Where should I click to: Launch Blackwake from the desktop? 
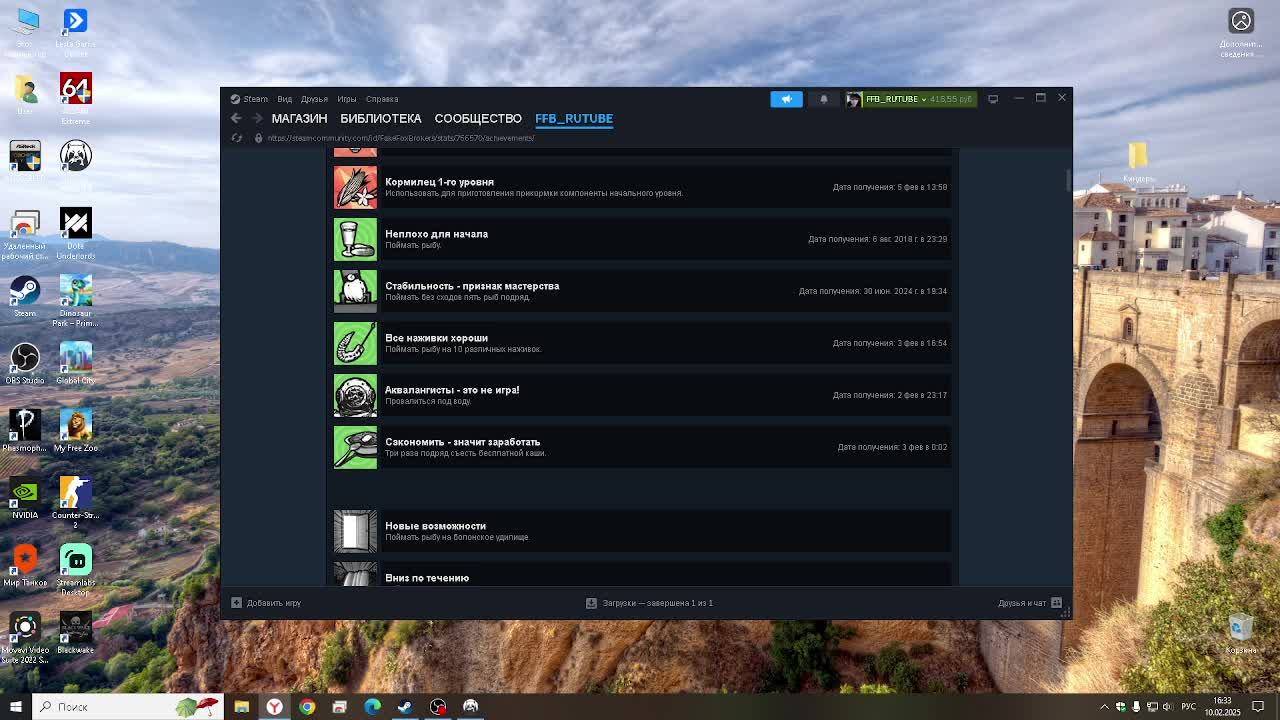pos(76,632)
